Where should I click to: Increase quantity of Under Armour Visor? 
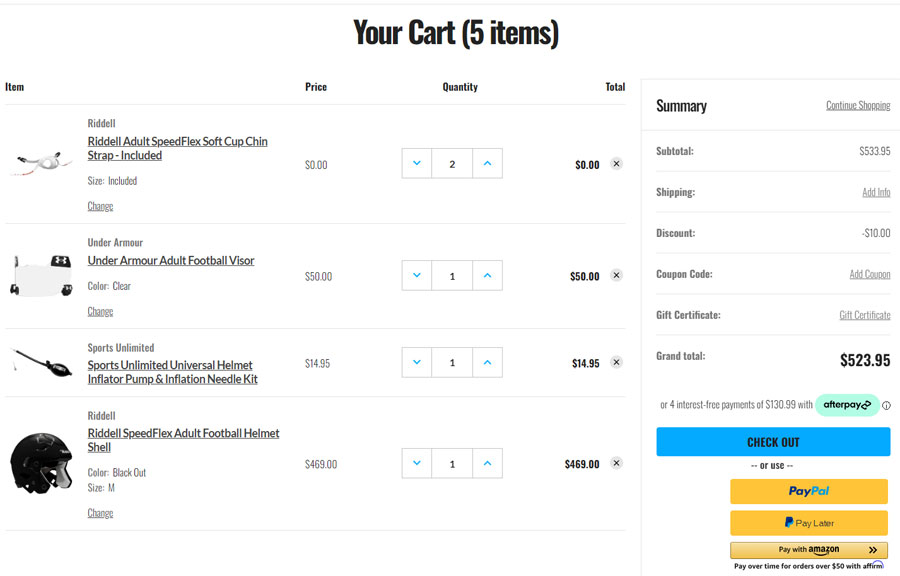tap(487, 275)
